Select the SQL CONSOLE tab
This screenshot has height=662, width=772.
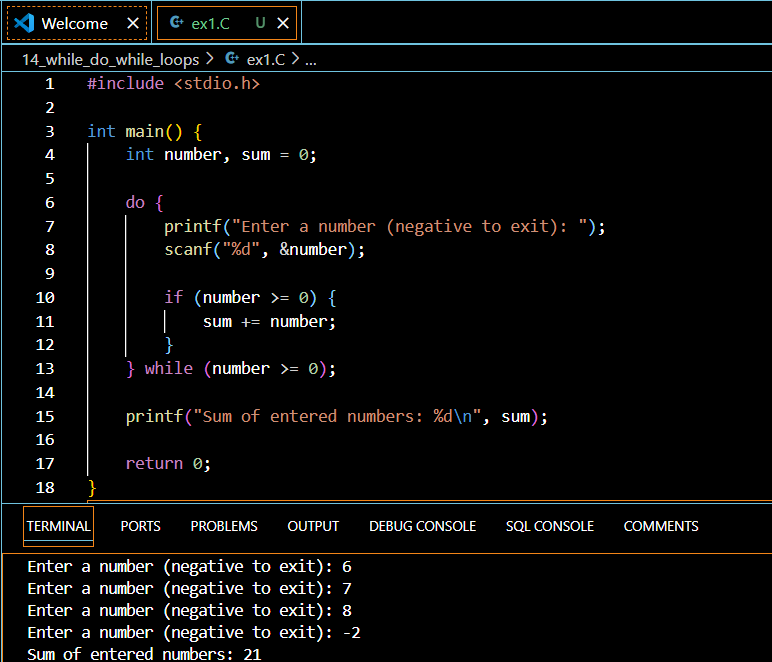(549, 526)
